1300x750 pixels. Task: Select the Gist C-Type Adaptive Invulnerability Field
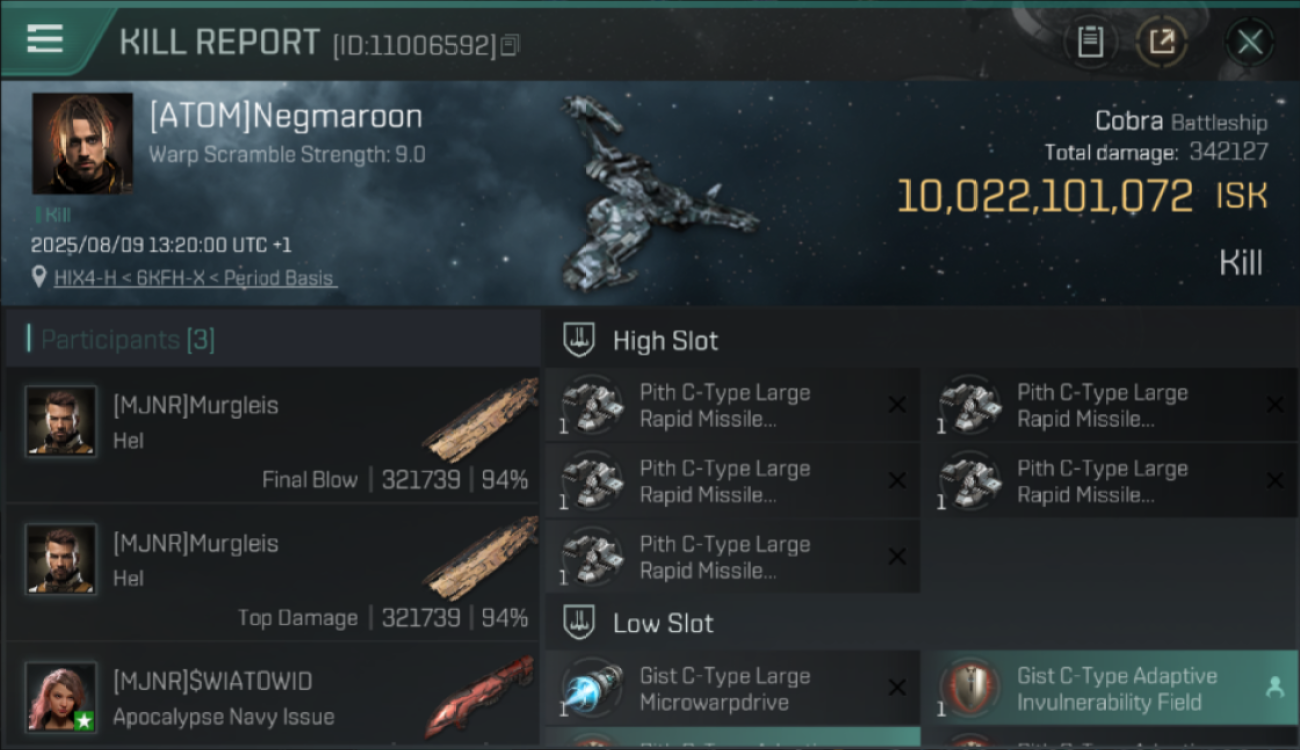[1110, 688]
